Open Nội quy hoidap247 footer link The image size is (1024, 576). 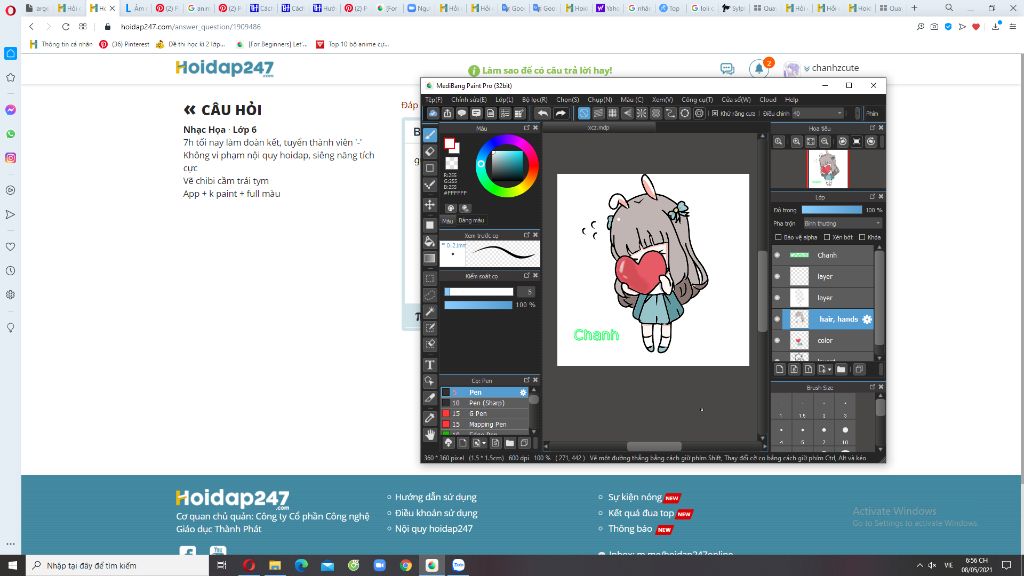434,528
